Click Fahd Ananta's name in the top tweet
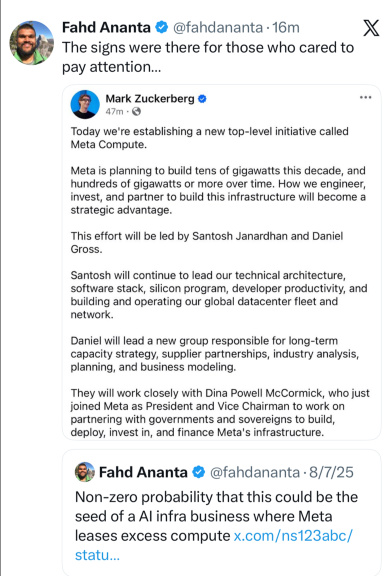 (x=106, y=28)
